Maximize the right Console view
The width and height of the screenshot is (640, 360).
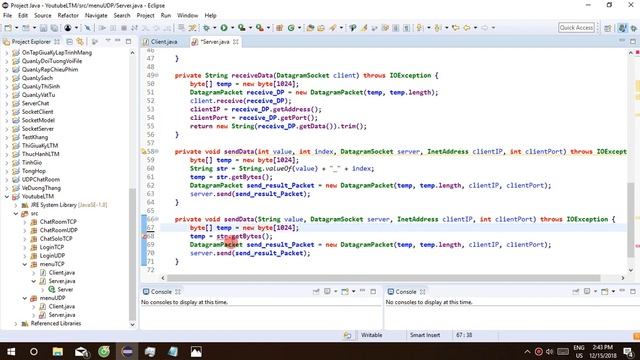point(633,291)
